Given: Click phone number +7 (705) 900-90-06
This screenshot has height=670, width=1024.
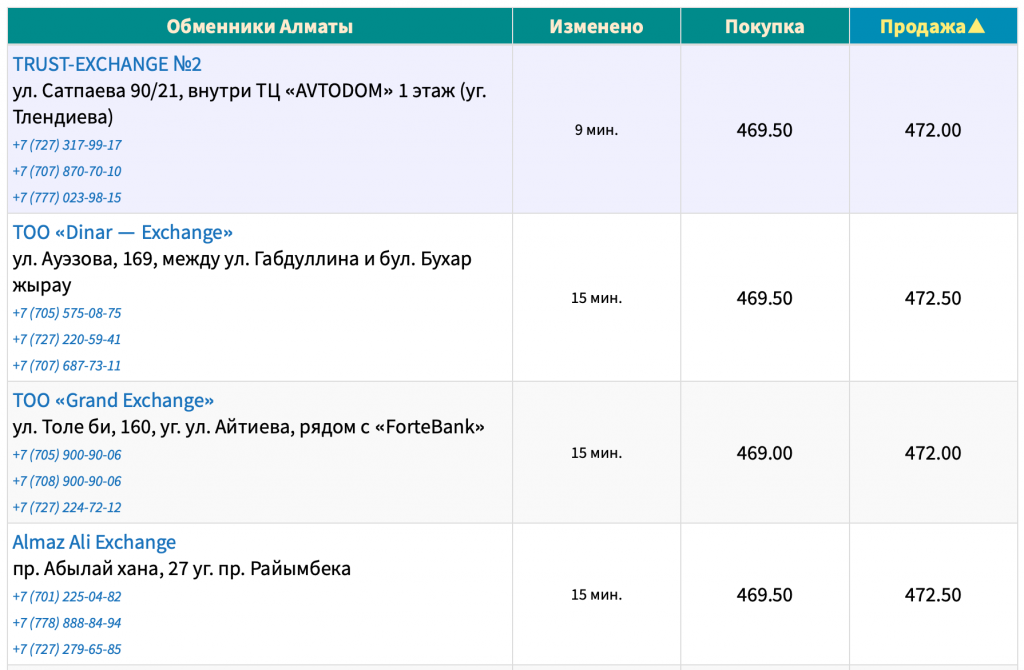Looking at the screenshot, I should [67, 455].
